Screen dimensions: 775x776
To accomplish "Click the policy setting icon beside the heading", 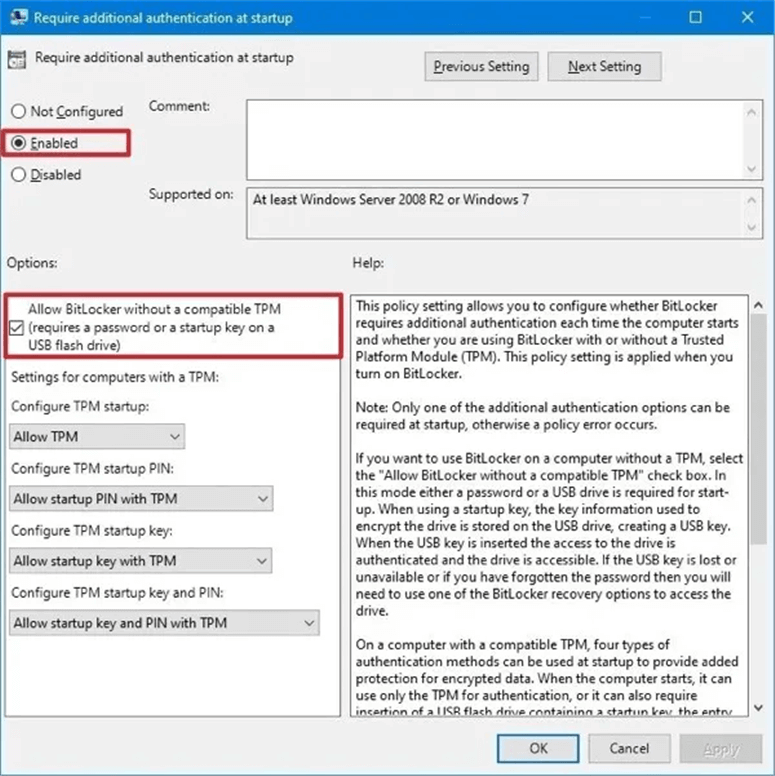I will pyautogui.click(x=18, y=59).
